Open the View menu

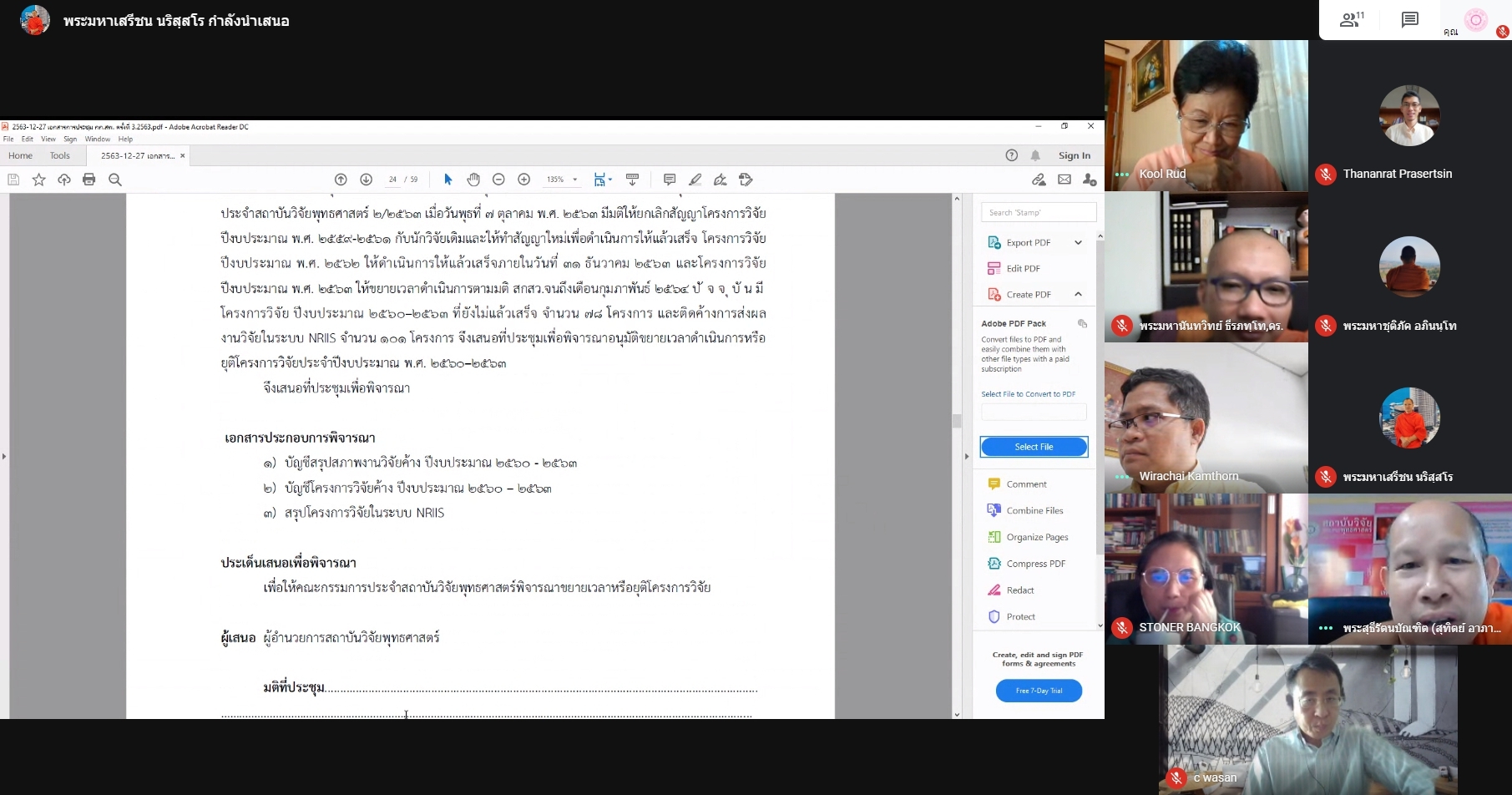click(x=48, y=139)
